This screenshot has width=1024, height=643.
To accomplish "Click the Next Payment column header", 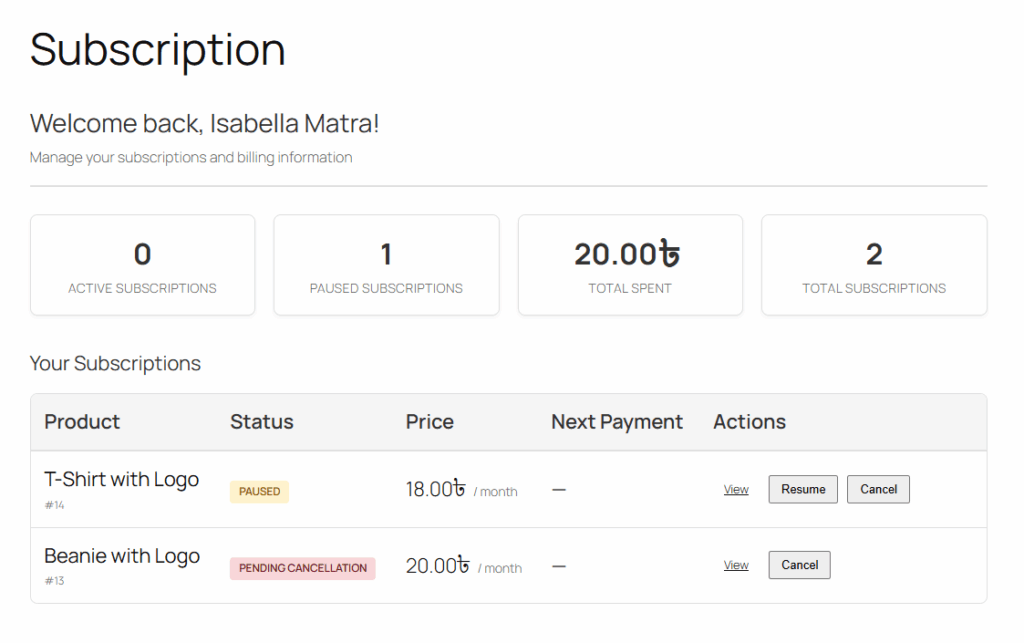I will [617, 422].
